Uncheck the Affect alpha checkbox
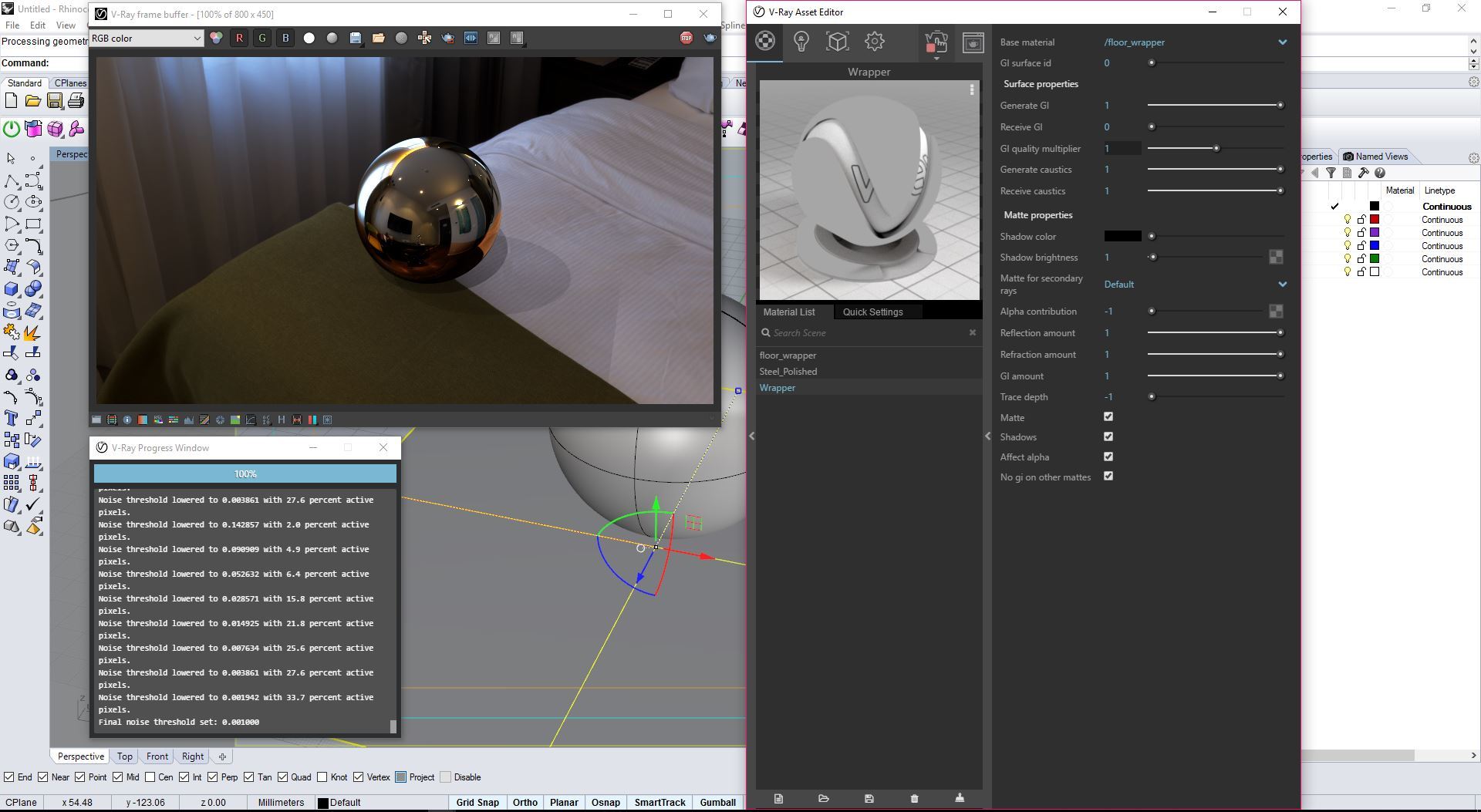This screenshot has width=1481, height=812. click(1108, 457)
